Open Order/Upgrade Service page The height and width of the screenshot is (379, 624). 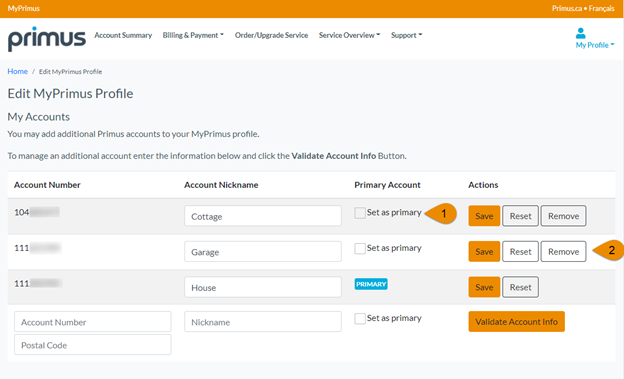[271, 35]
